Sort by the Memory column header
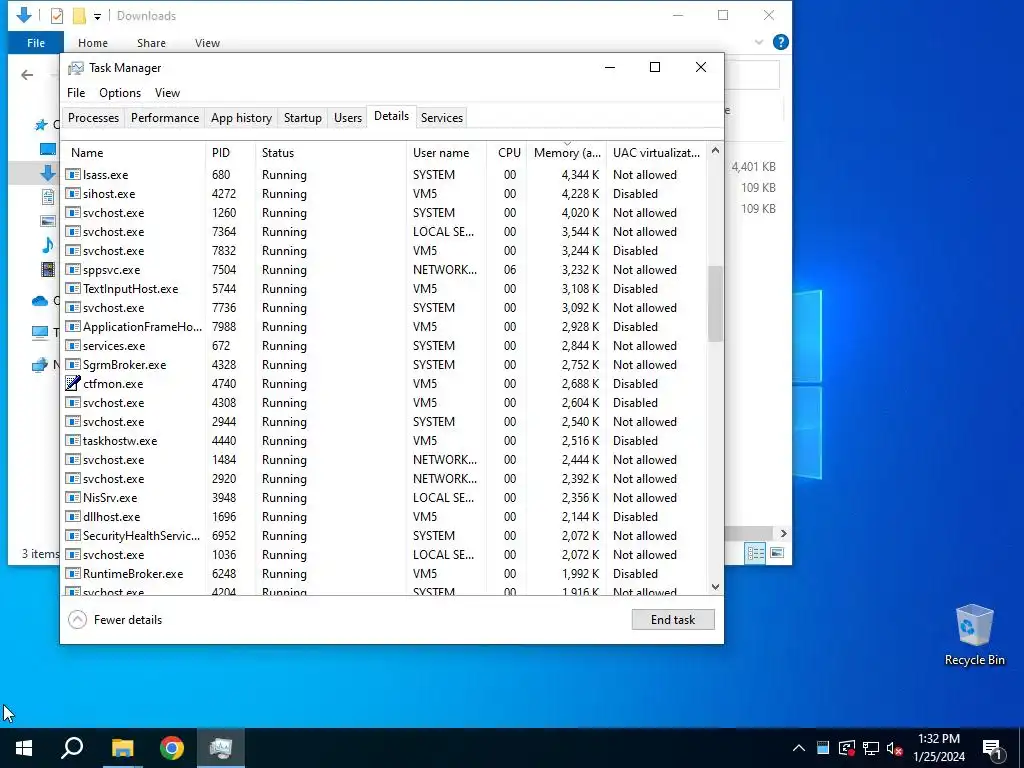The image size is (1024, 768). 566,153
